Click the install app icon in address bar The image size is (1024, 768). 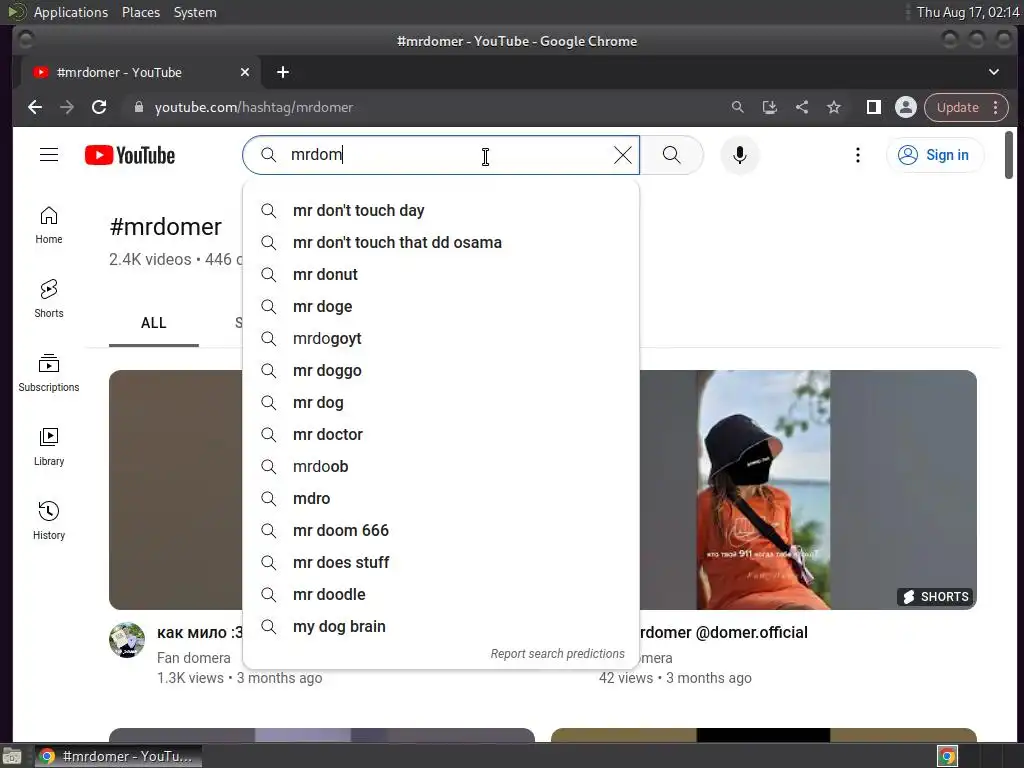769,107
